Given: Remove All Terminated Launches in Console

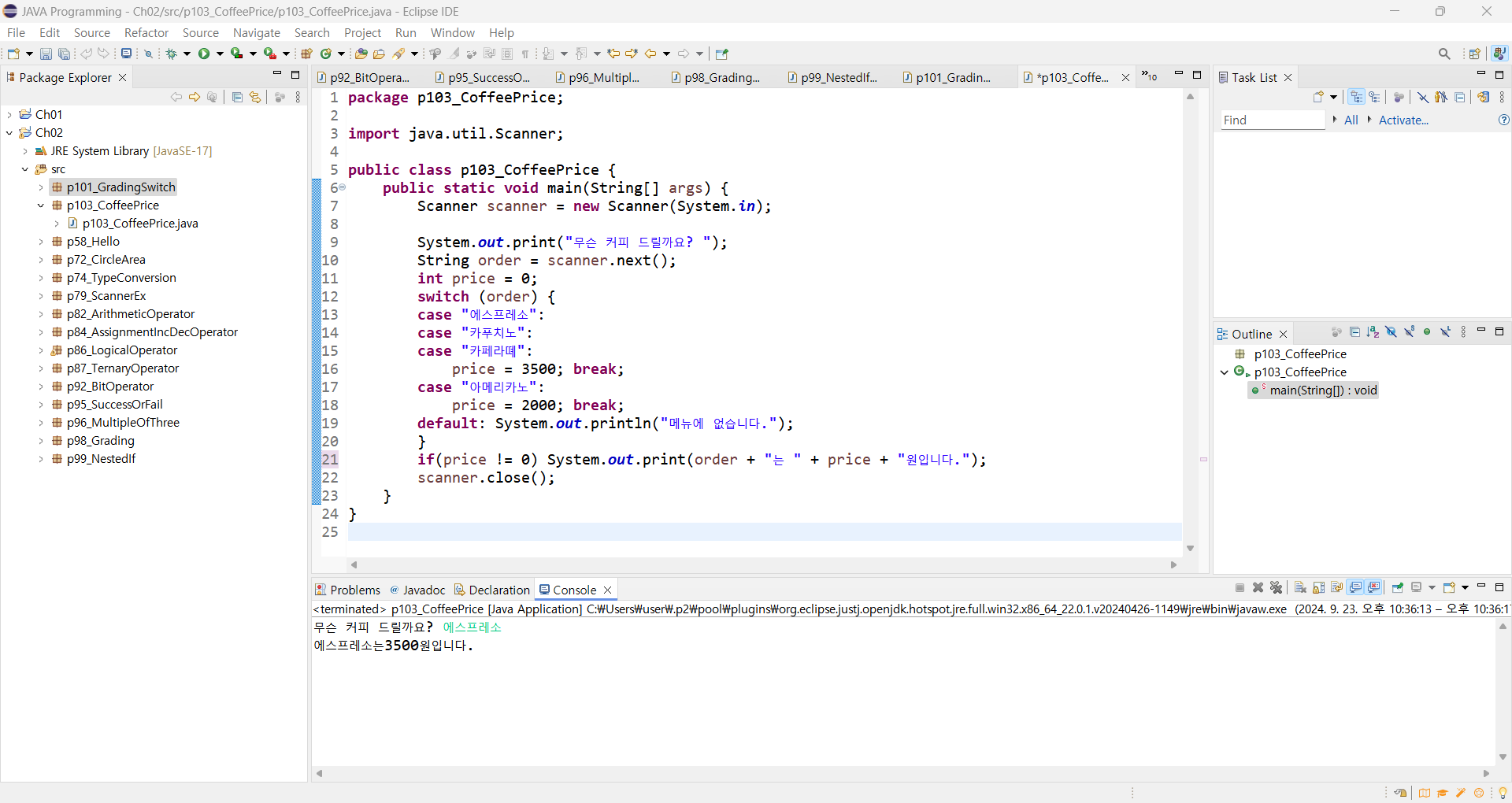Looking at the screenshot, I should pyautogui.click(x=1277, y=587).
